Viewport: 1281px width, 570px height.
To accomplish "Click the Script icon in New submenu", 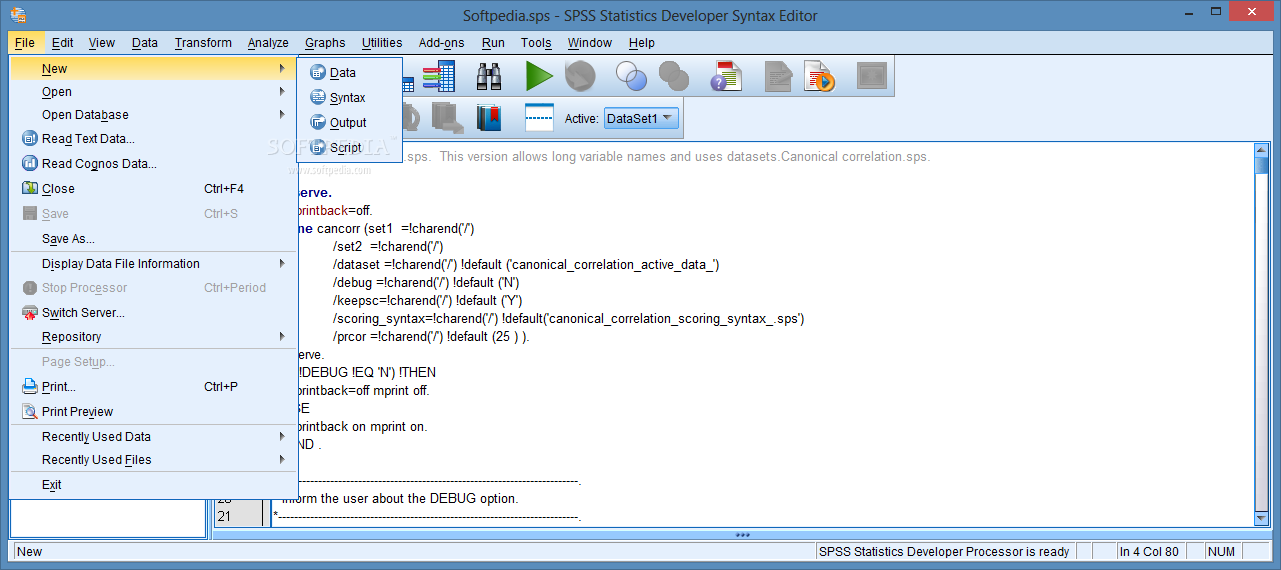I will click(x=318, y=147).
